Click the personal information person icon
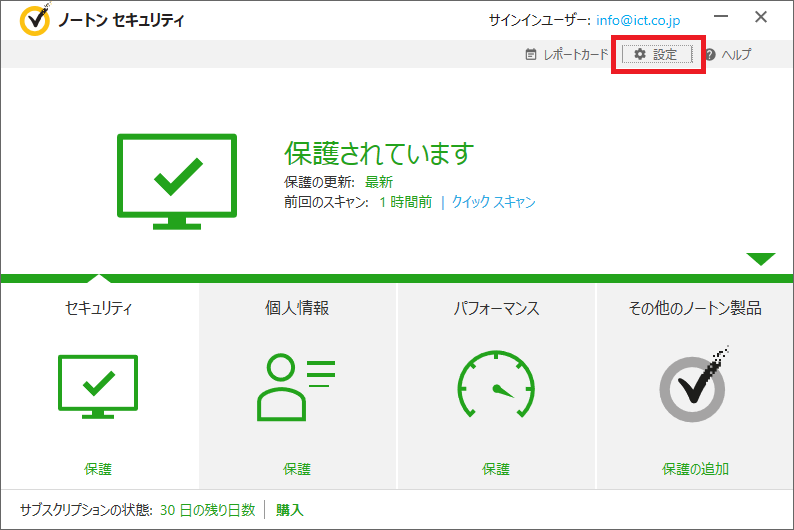The image size is (794, 530). click(296, 387)
